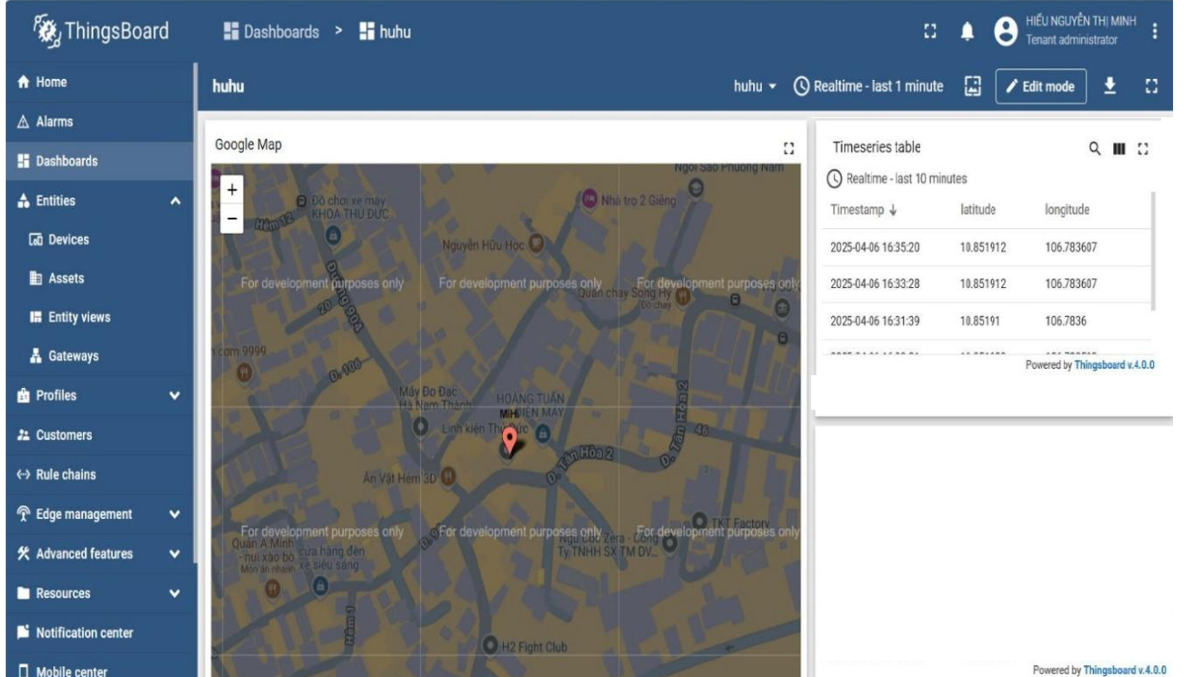Go to Dashboards breadcrumb link
The image size is (1201, 677).
pos(272,33)
